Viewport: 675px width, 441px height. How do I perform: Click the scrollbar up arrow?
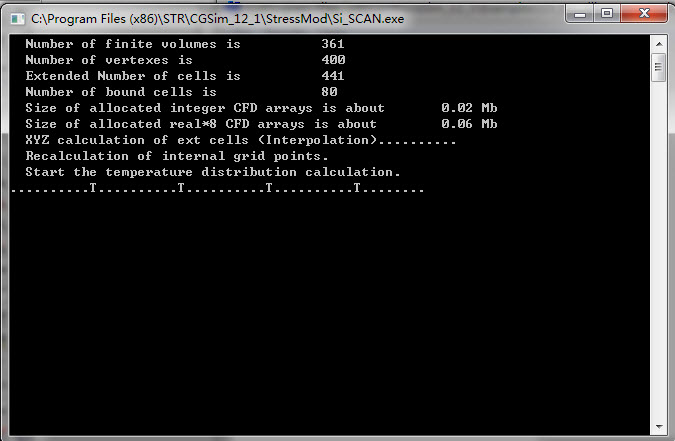coord(659,44)
